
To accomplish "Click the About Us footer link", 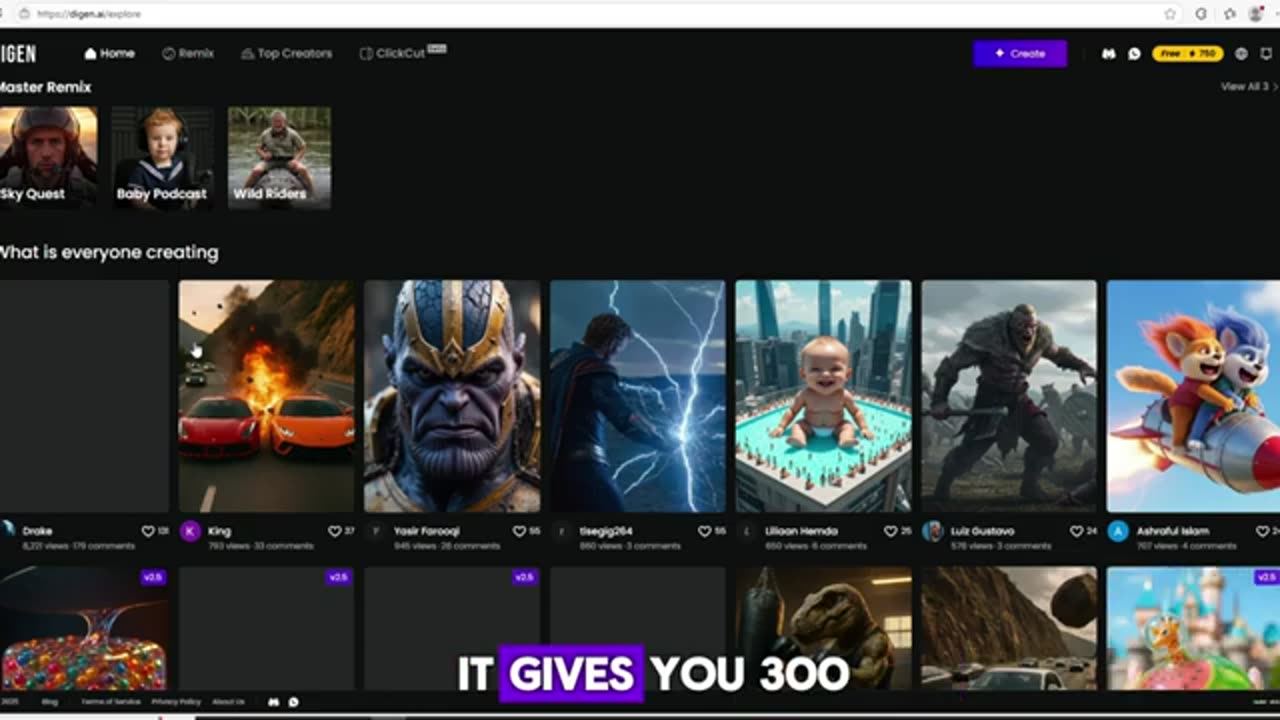I will tap(229, 702).
